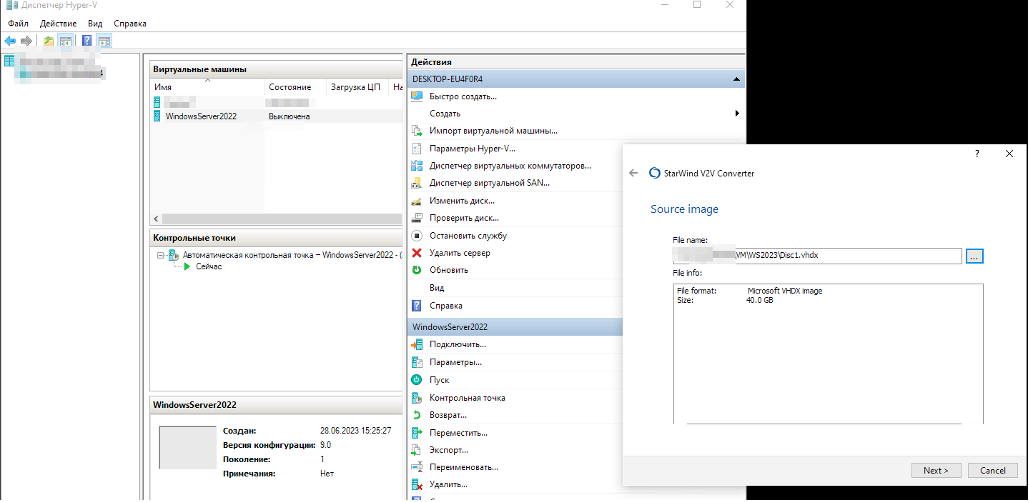Click the green arrow icon beside Сейчас
The image size is (1029, 502).
click(x=187, y=266)
